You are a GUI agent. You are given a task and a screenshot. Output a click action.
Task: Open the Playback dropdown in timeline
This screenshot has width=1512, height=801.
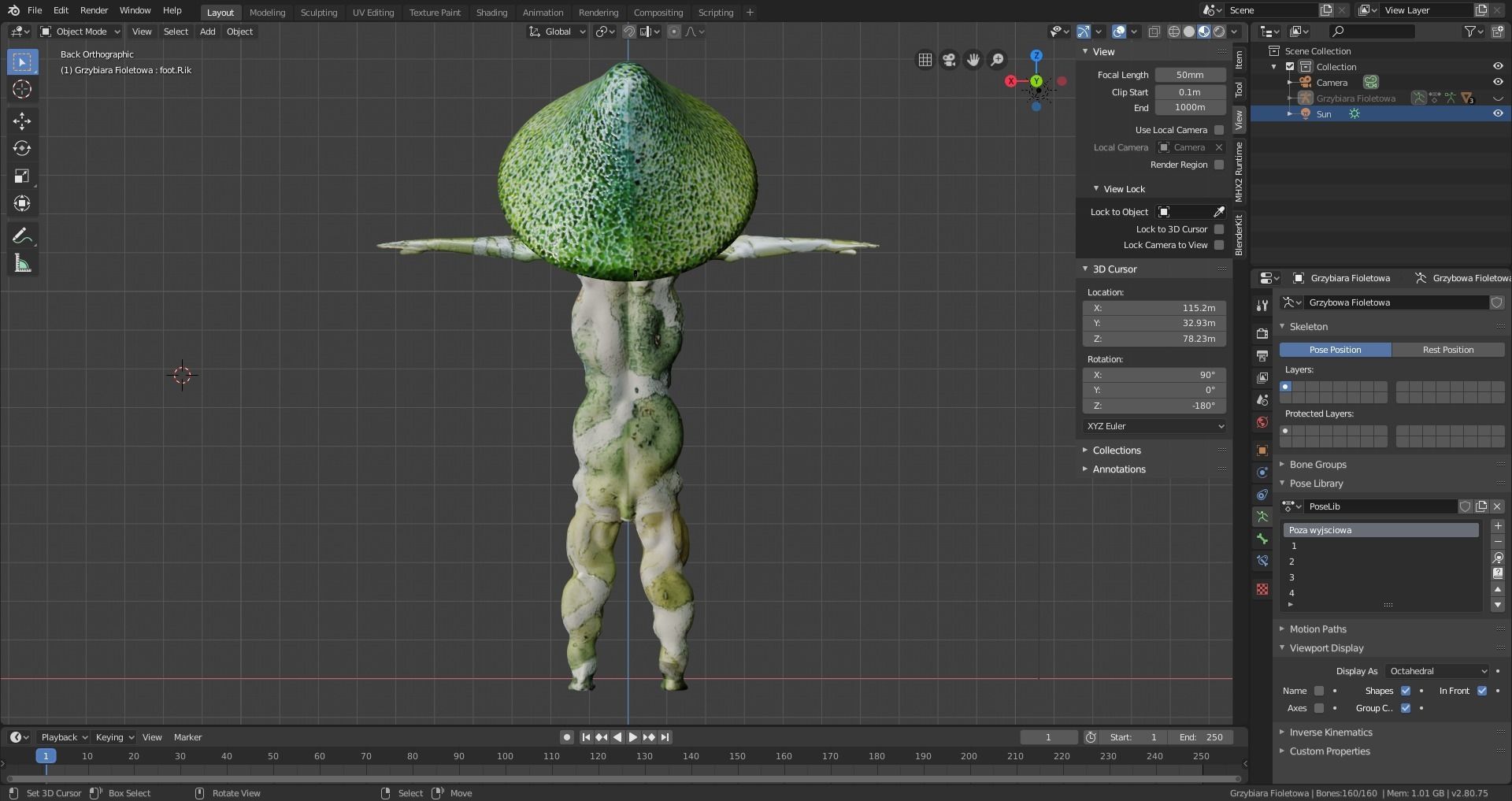coord(64,737)
